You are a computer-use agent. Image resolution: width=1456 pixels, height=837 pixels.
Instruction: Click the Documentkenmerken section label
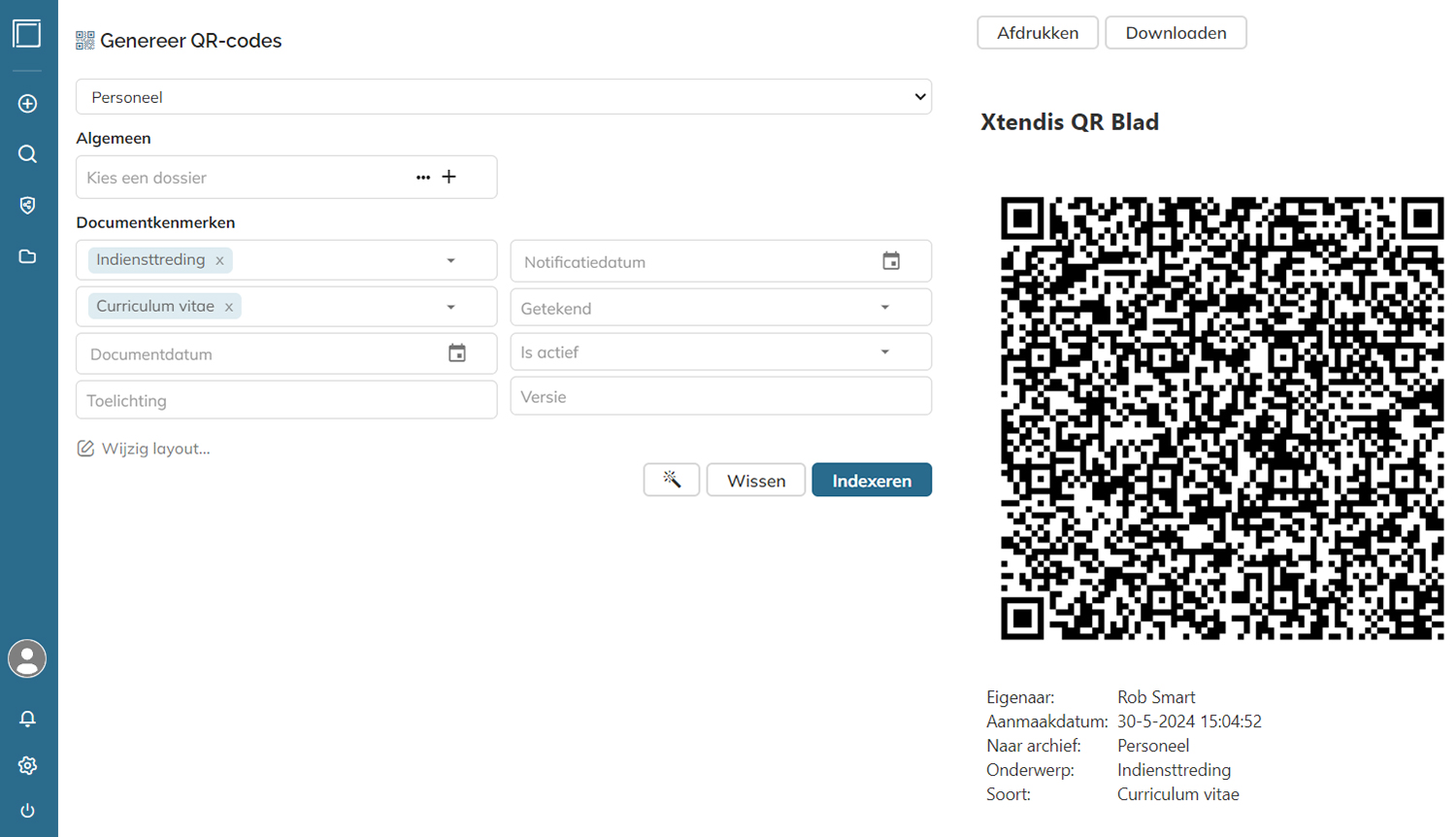(x=155, y=222)
